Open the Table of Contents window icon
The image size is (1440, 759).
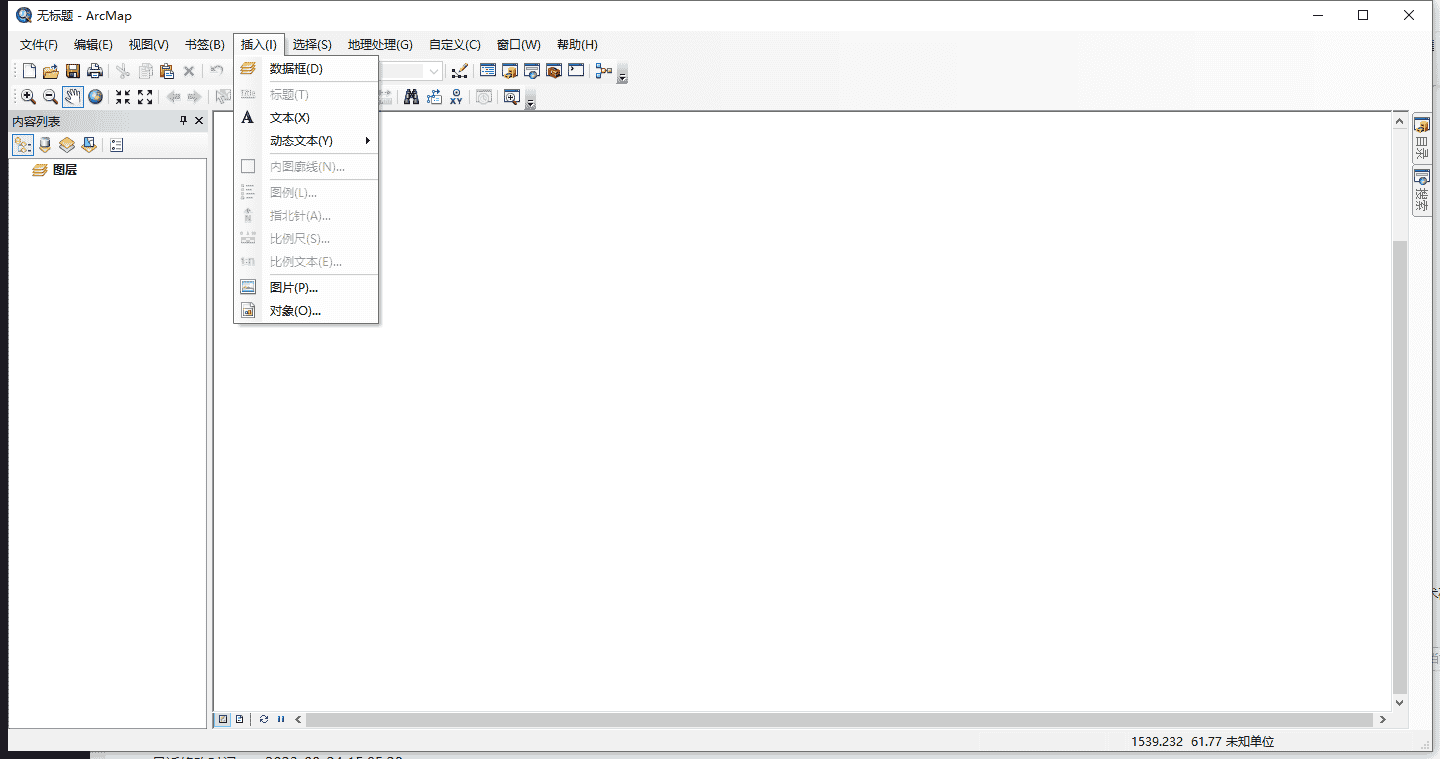(488, 71)
